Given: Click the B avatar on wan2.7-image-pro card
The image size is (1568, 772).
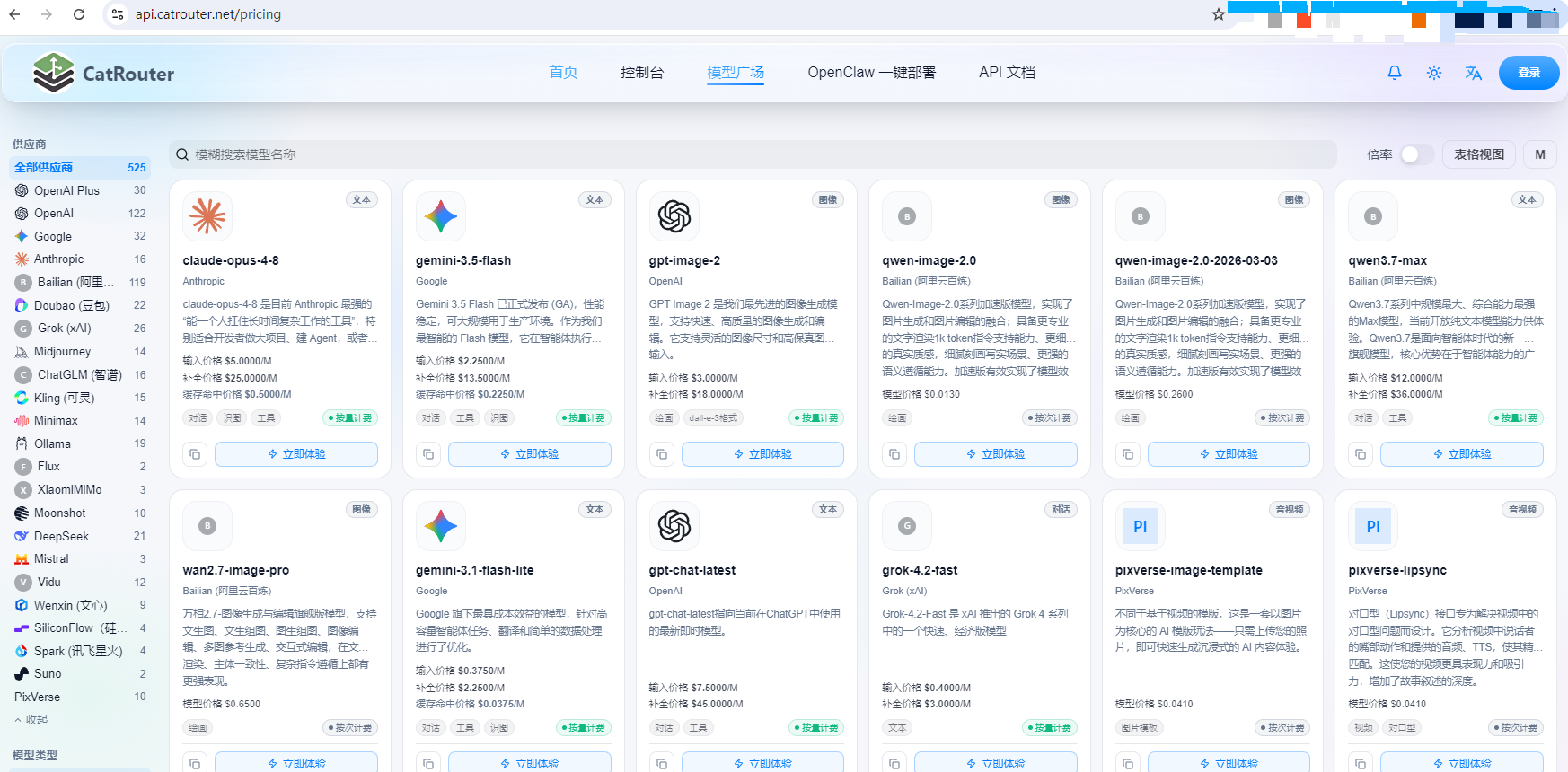Looking at the screenshot, I should click(207, 526).
